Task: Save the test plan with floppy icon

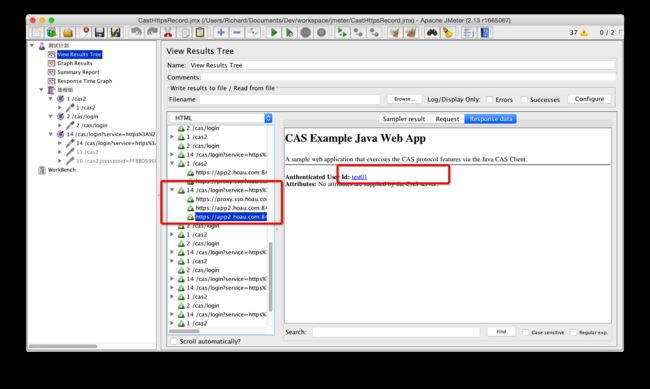Action: (99, 32)
